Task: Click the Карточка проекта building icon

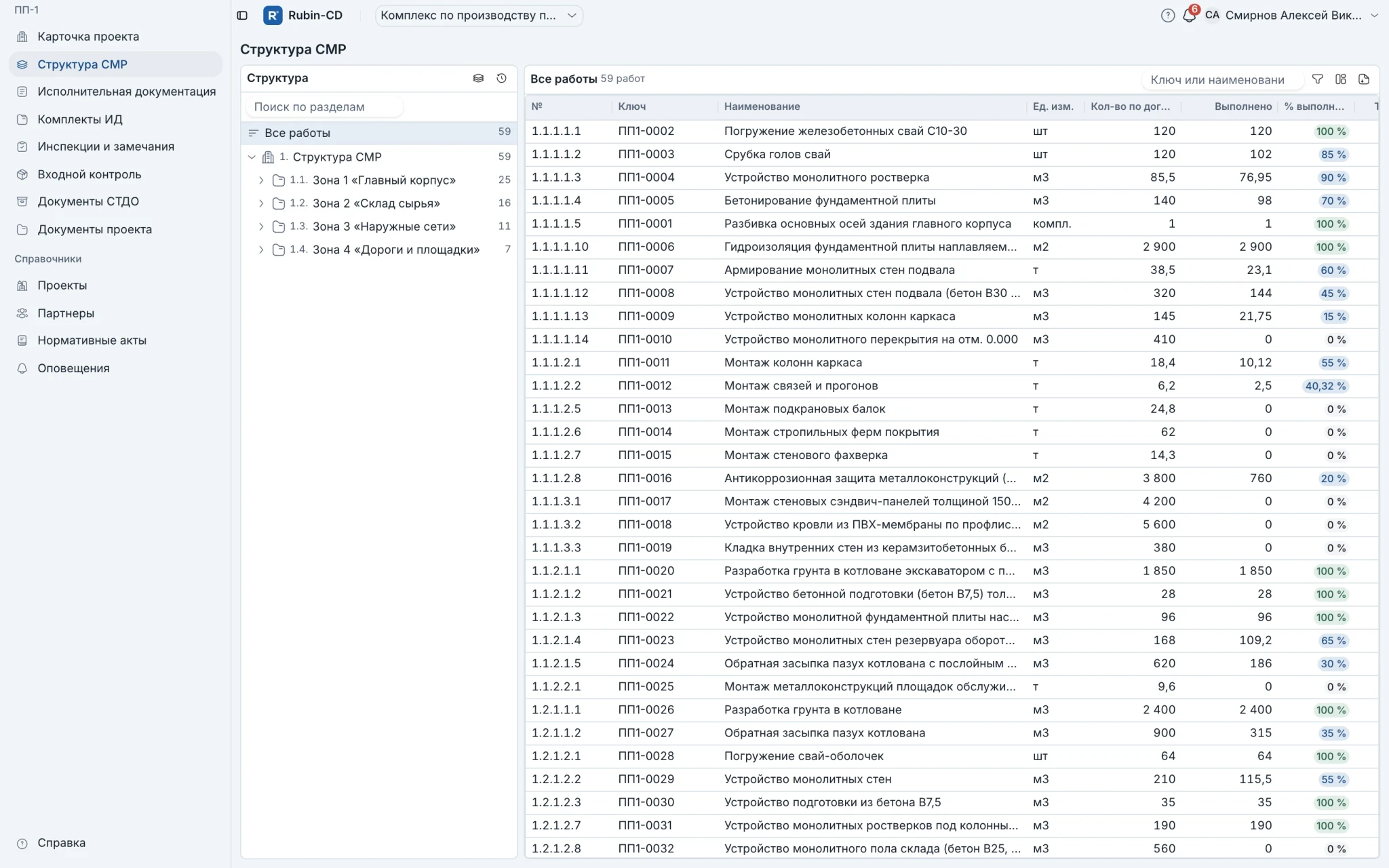Action: pos(22,37)
